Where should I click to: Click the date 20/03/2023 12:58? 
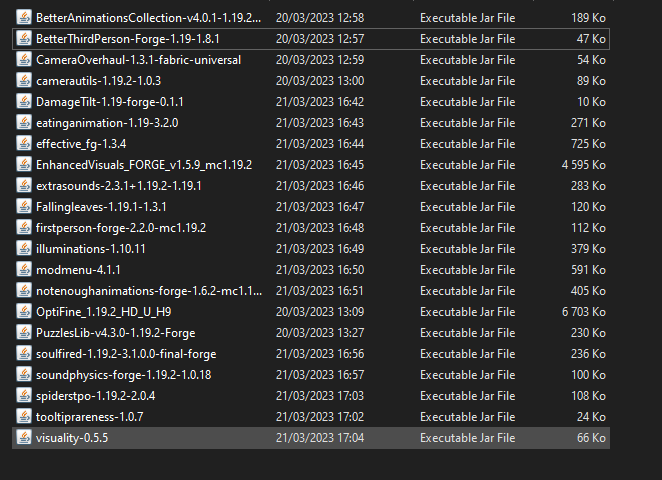pos(320,18)
